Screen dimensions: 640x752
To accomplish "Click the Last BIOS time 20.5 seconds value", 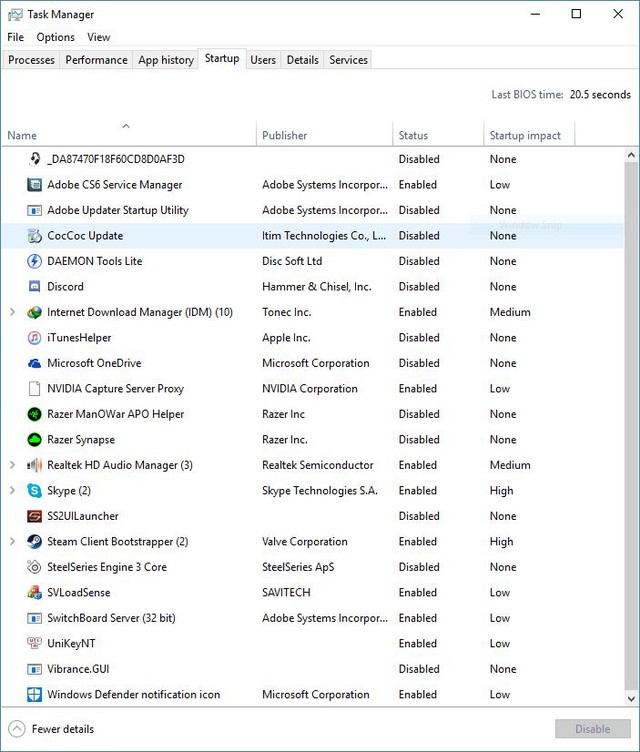I will 600,94.
